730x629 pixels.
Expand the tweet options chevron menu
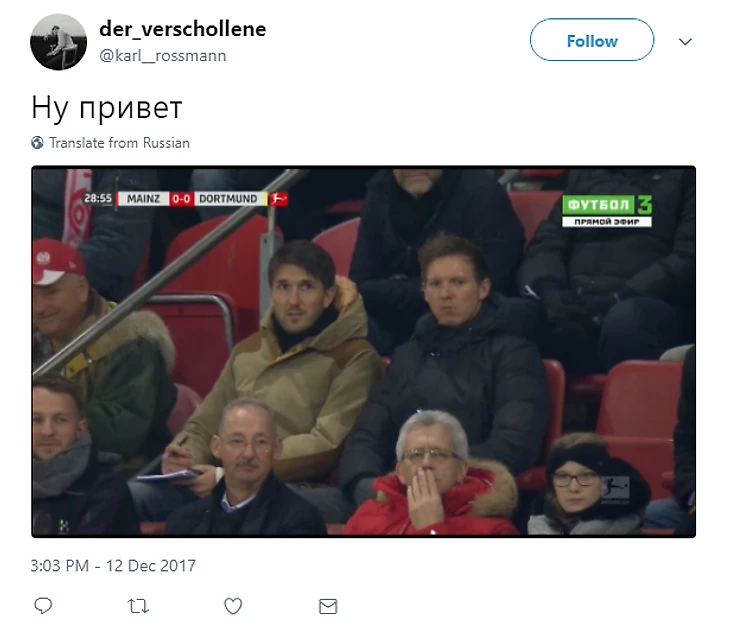pyautogui.click(x=685, y=42)
